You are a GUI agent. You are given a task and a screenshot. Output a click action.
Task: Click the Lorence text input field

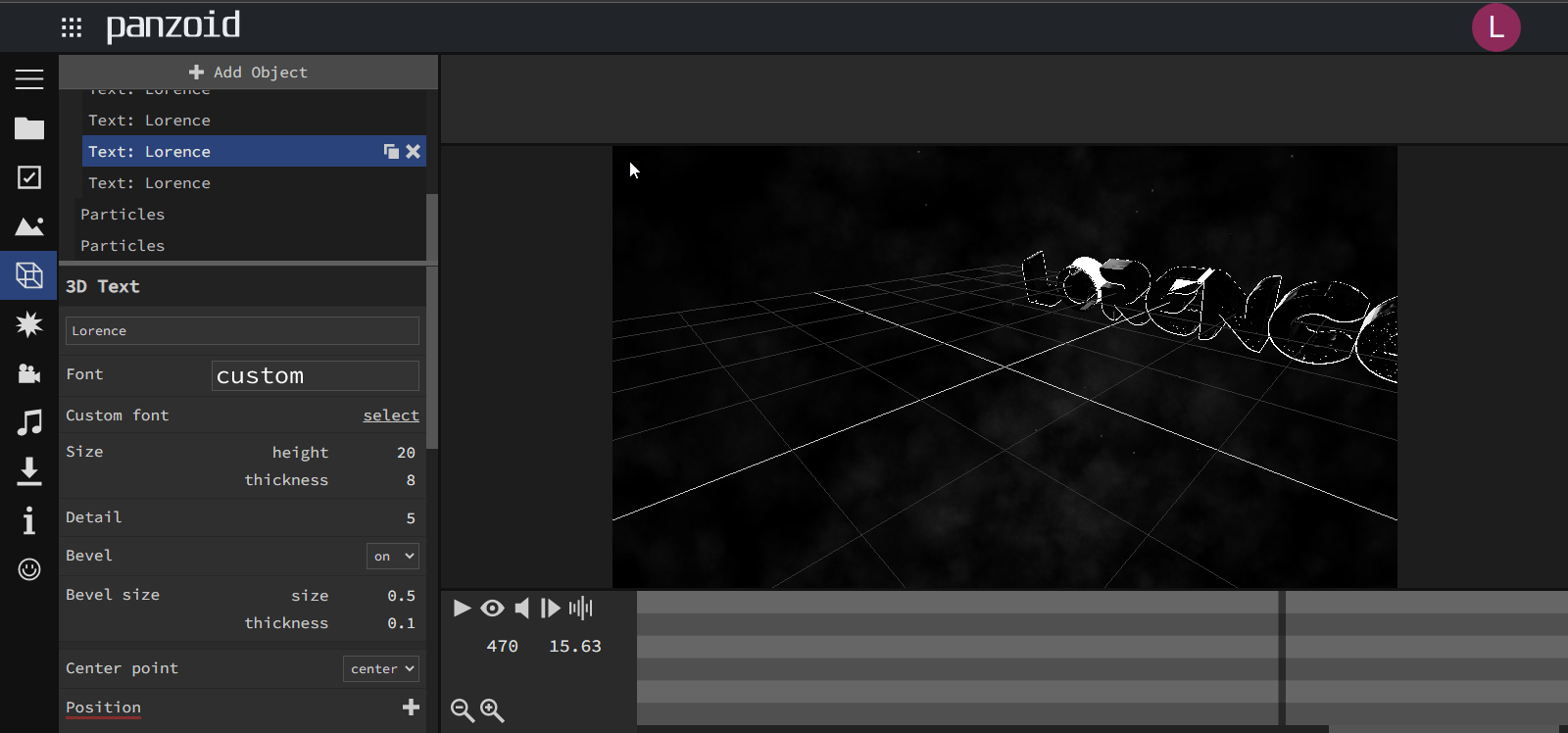pos(242,331)
